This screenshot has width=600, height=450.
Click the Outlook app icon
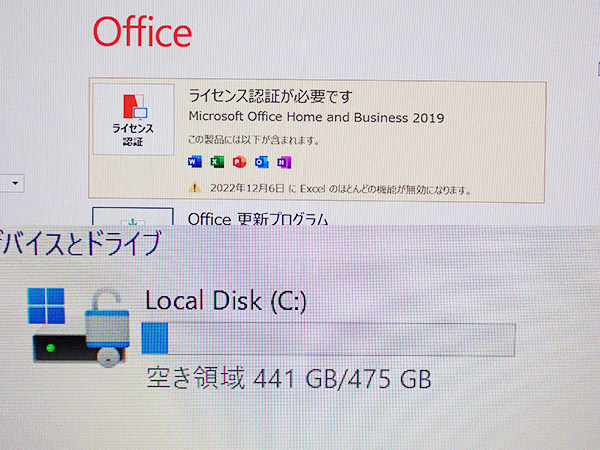[x=262, y=162]
